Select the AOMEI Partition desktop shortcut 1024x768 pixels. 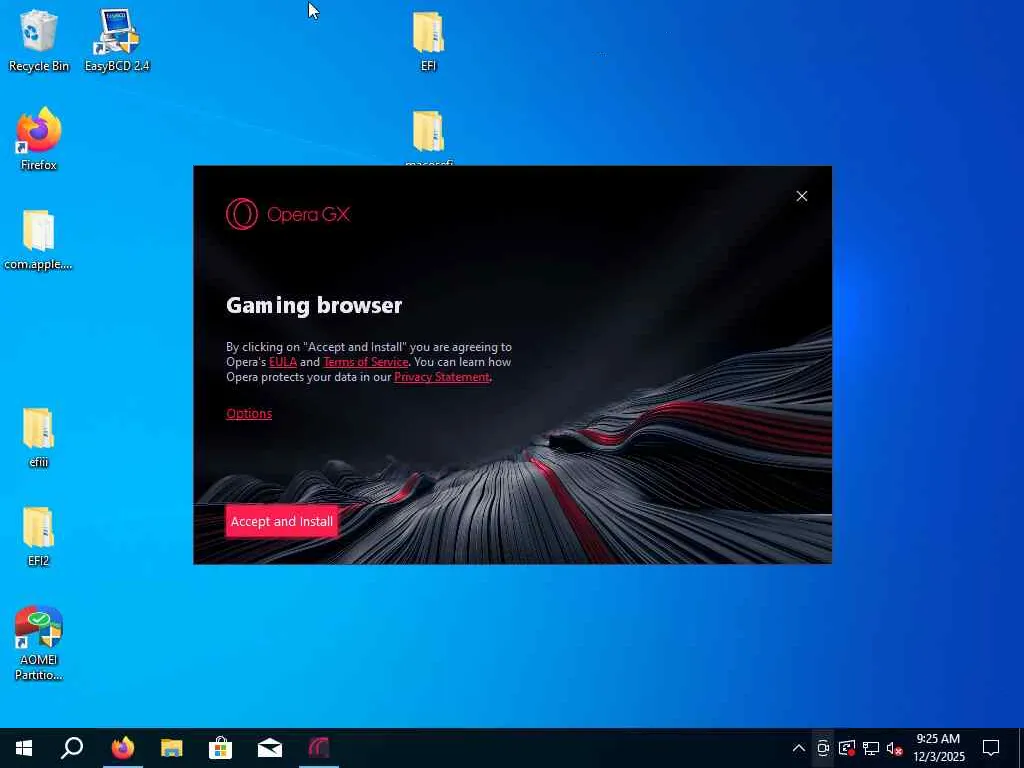[39, 644]
